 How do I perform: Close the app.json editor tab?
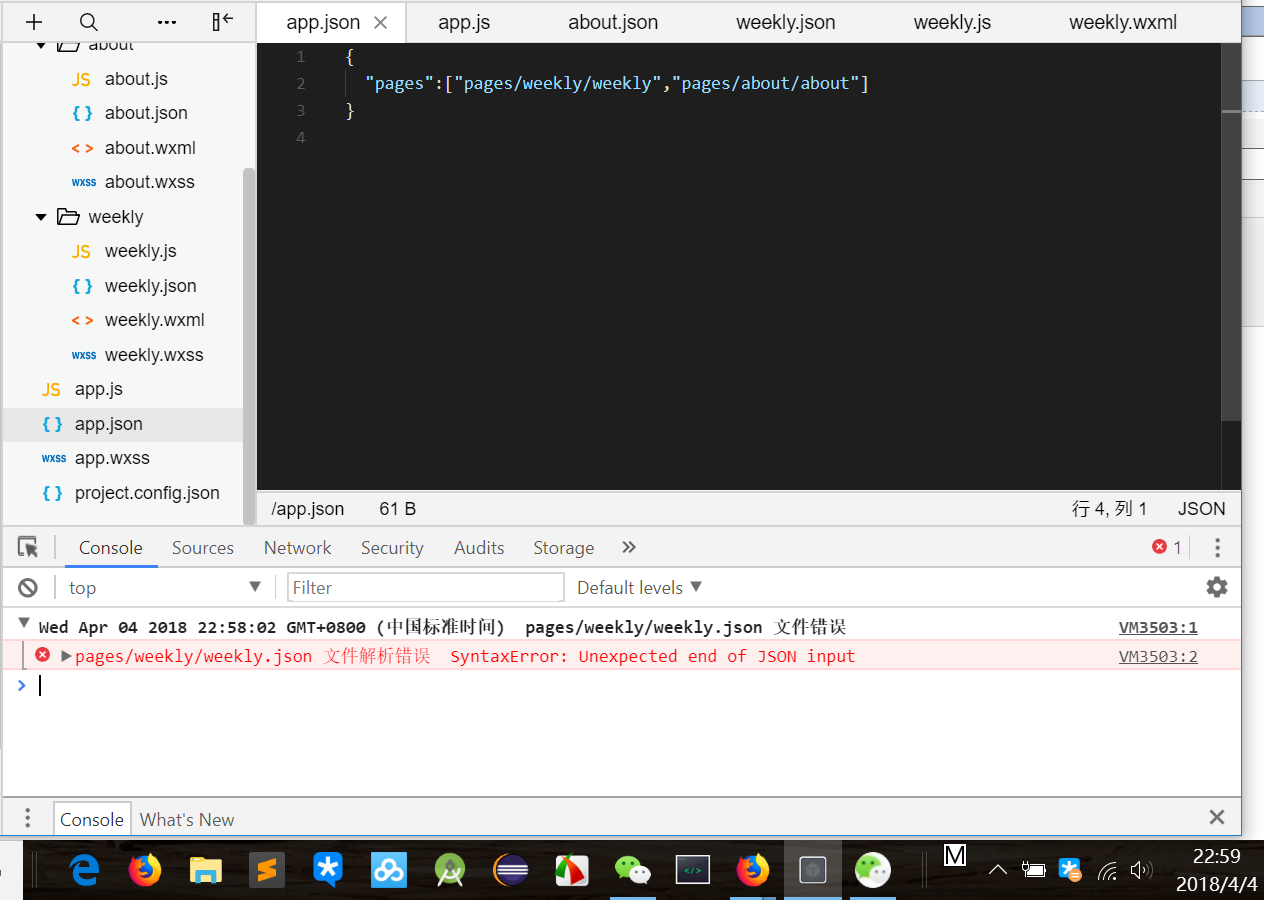click(x=380, y=22)
